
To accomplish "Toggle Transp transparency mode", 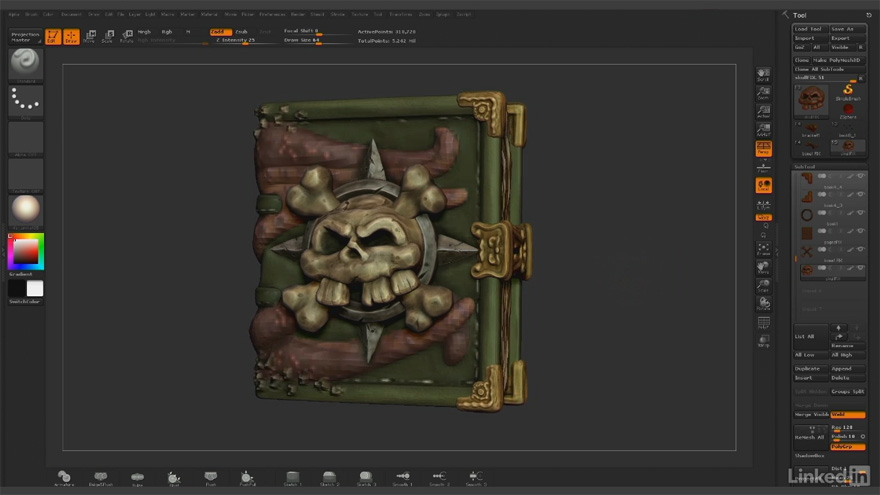I will [763, 341].
